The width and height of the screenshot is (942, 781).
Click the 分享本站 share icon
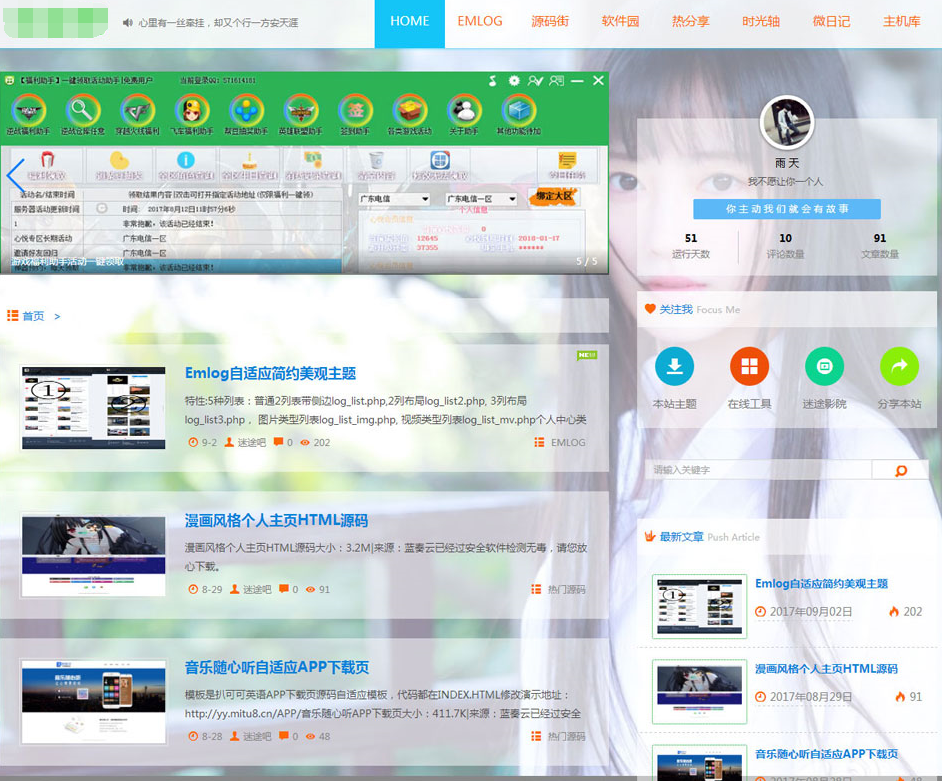click(899, 367)
